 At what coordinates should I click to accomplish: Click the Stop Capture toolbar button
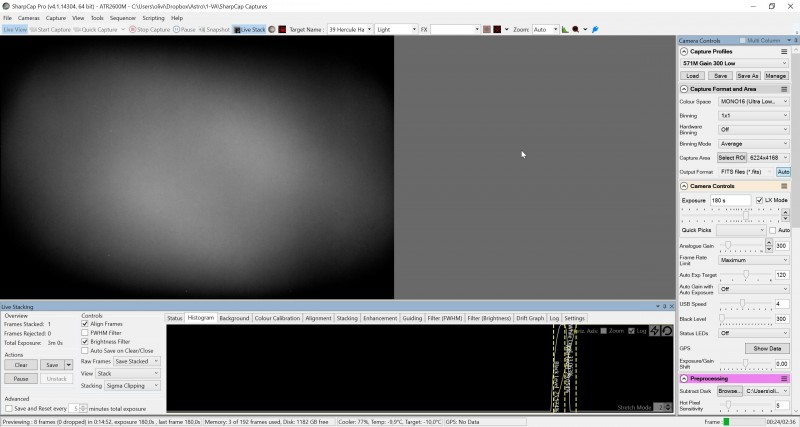pos(149,30)
